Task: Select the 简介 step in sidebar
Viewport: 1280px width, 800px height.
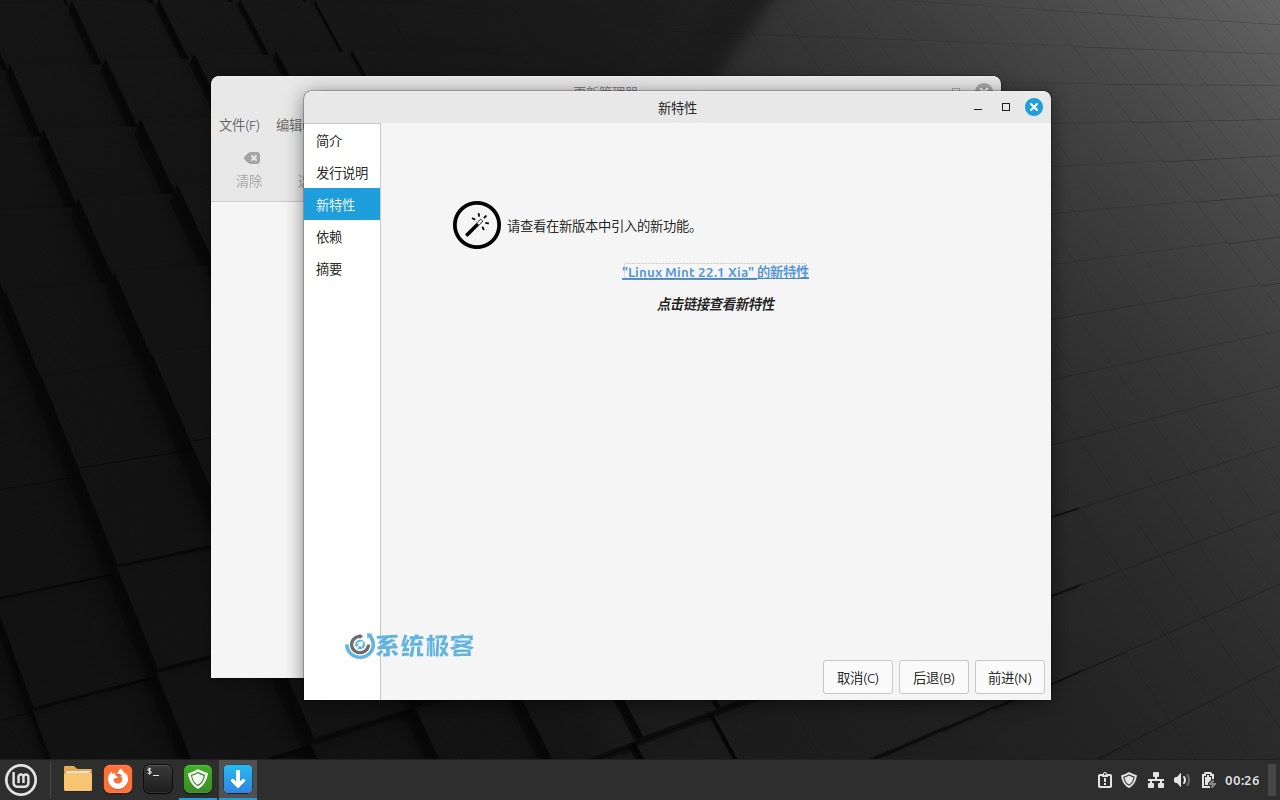Action: pos(342,141)
